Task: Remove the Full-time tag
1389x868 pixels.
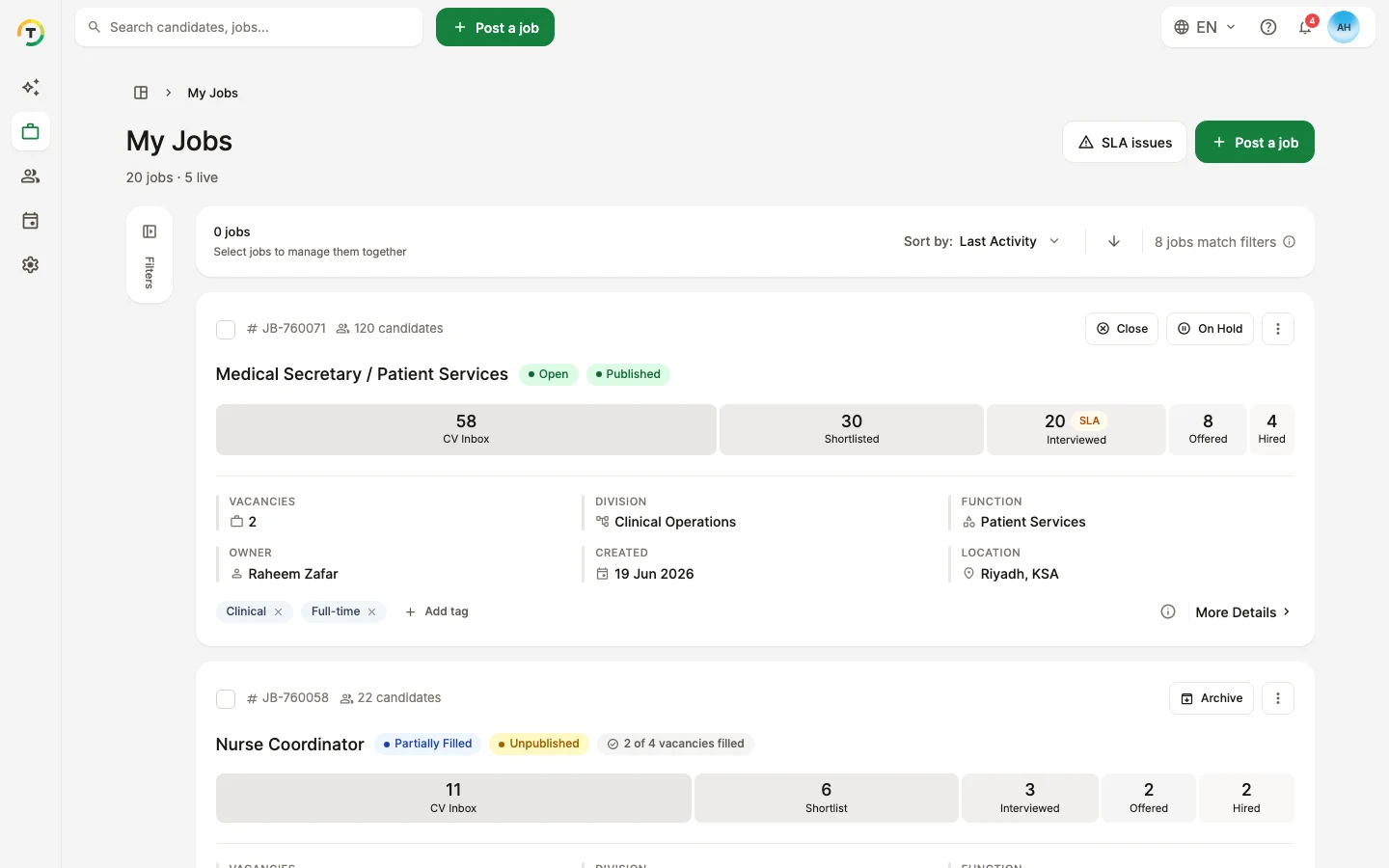Action: pos(371,612)
